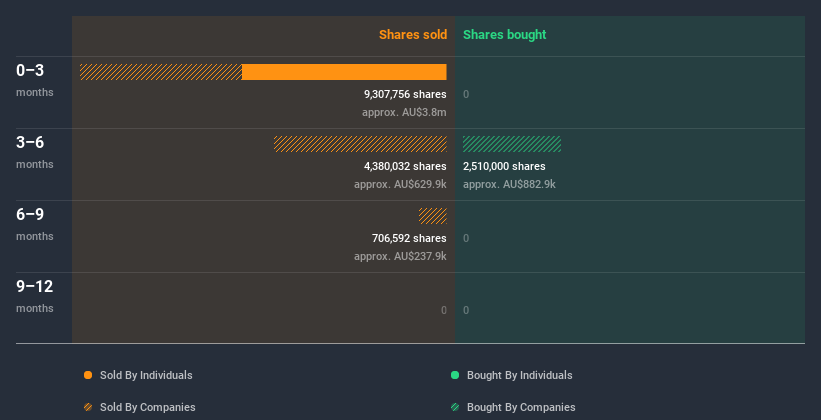Click the hatched green bought bar for 3–6 months
This screenshot has width=821, height=420.
tap(512, 144)
